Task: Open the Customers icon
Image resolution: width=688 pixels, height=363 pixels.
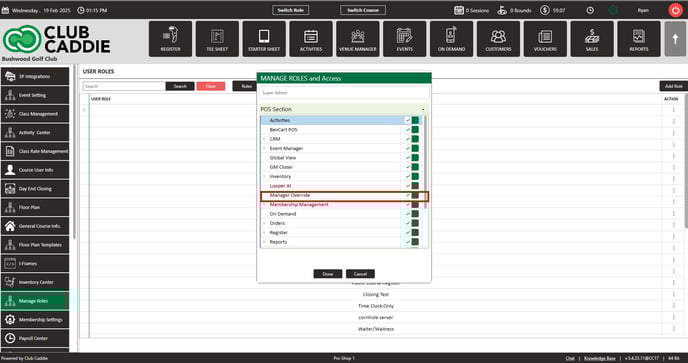Action: (498, 39)
